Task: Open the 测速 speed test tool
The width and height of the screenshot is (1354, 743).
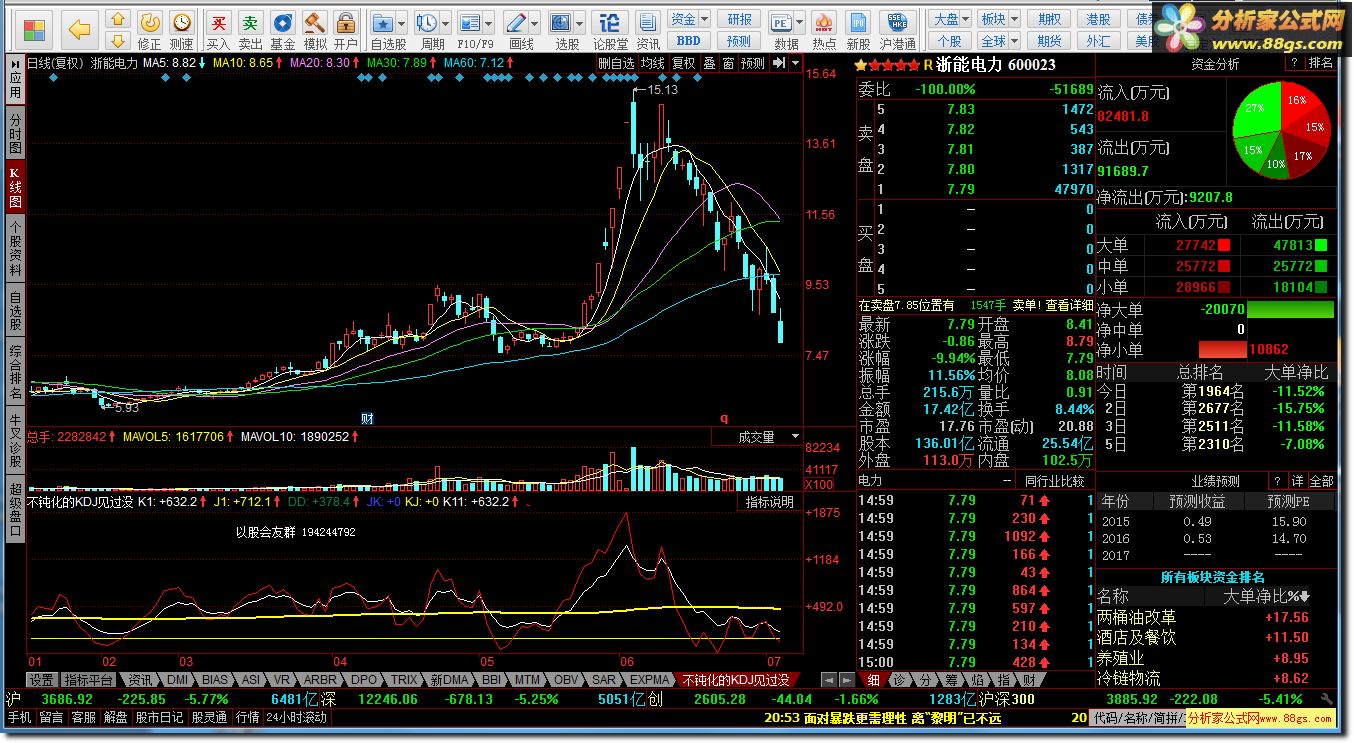Action: pos(181,29)
